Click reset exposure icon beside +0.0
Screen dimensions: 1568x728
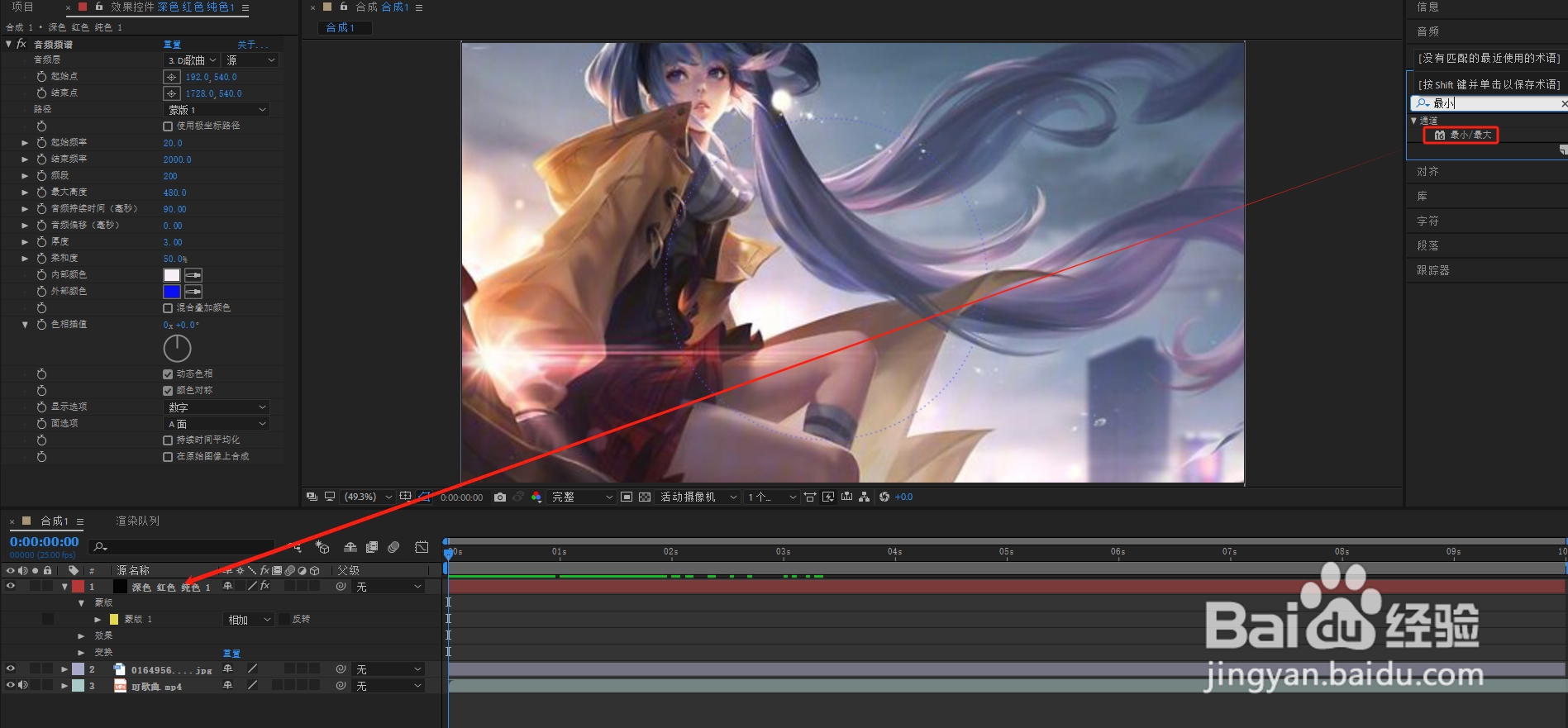(884, 497)
